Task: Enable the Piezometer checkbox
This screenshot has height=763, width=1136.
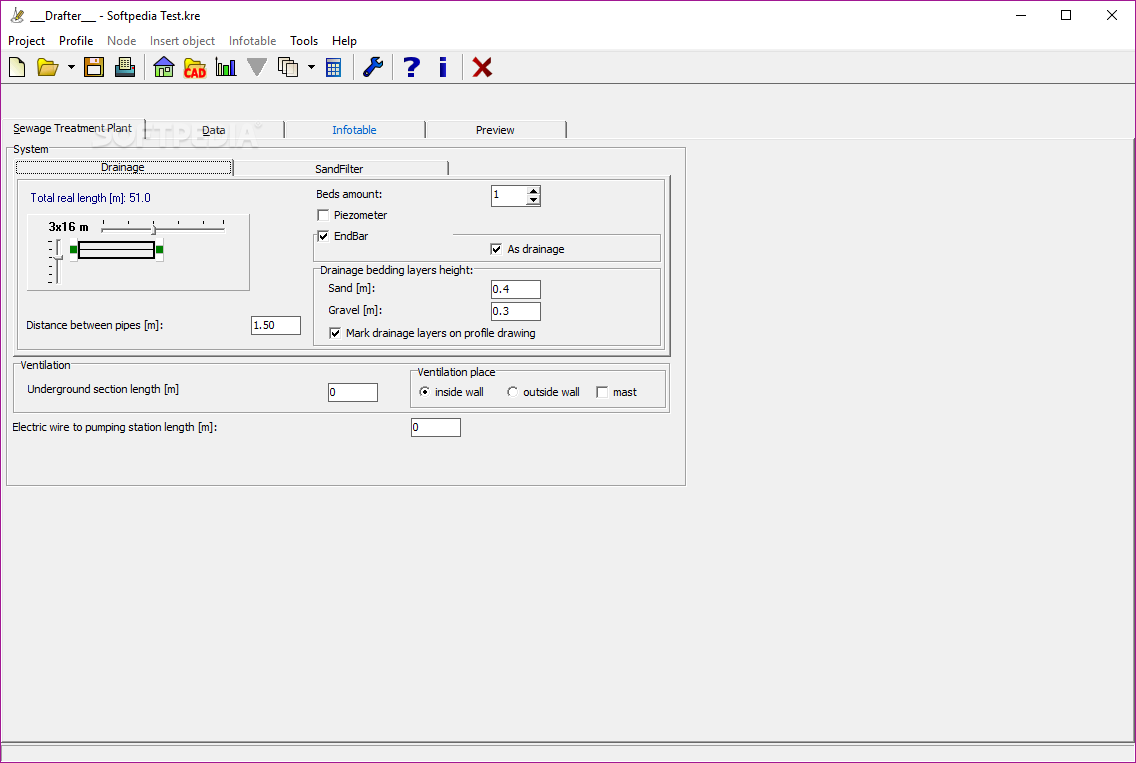Action: pos(323,215)
